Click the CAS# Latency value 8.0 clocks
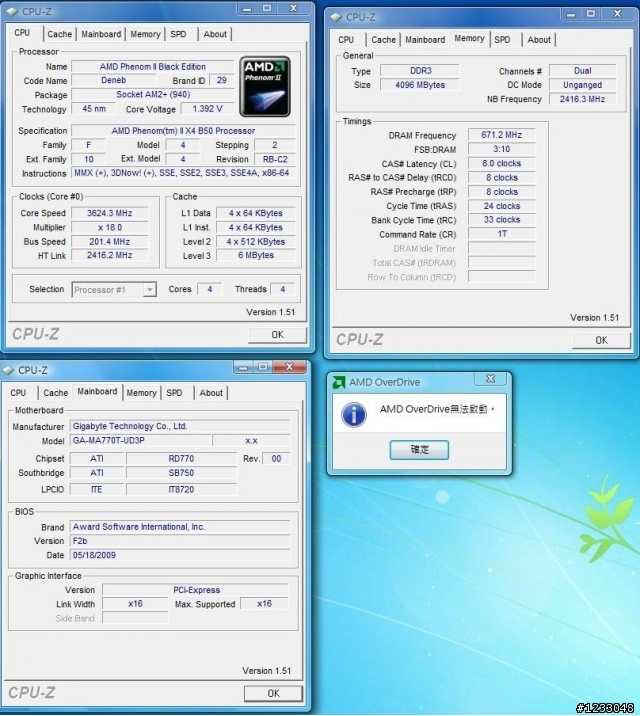The width and height of the screenshot is (640, 716). pos(501,163)
